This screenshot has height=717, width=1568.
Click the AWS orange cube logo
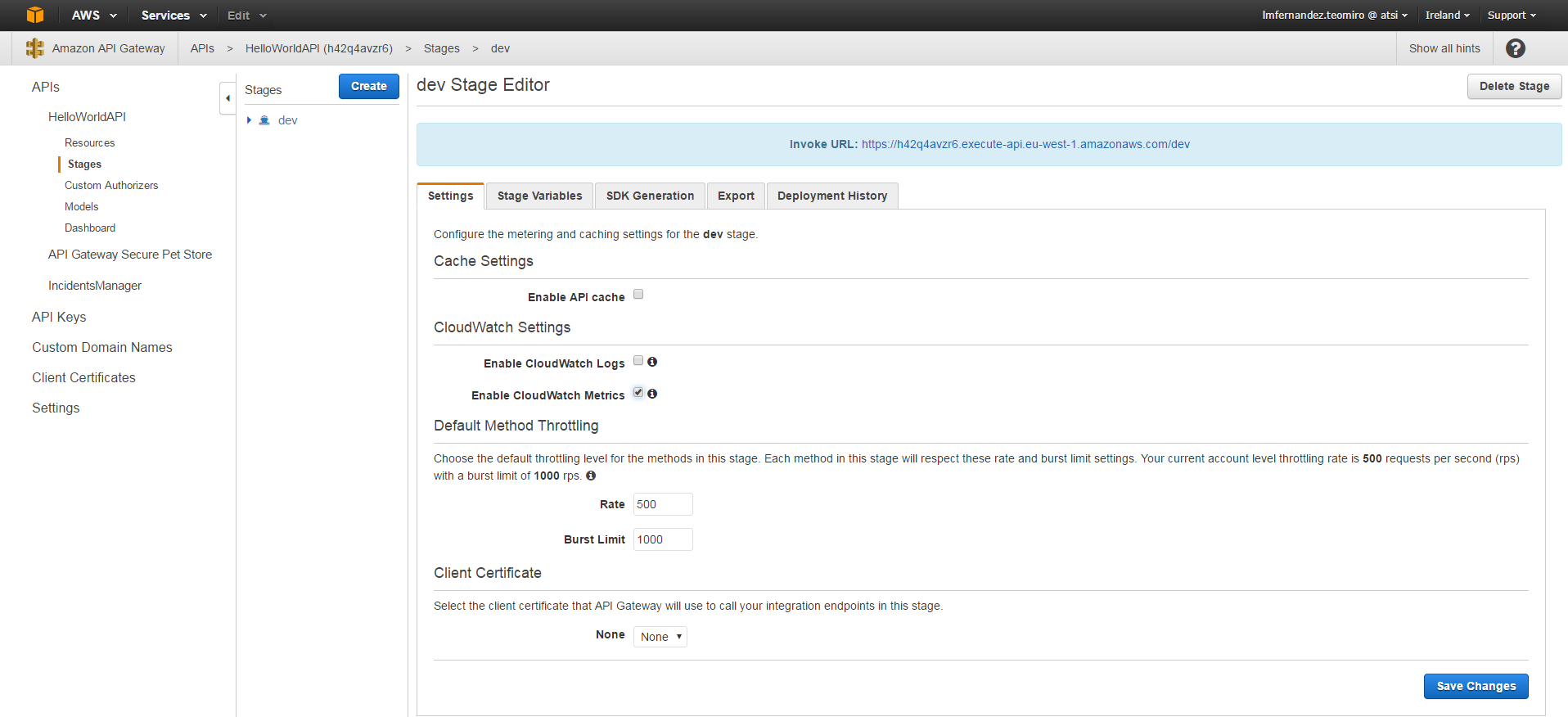click(35, 15)
